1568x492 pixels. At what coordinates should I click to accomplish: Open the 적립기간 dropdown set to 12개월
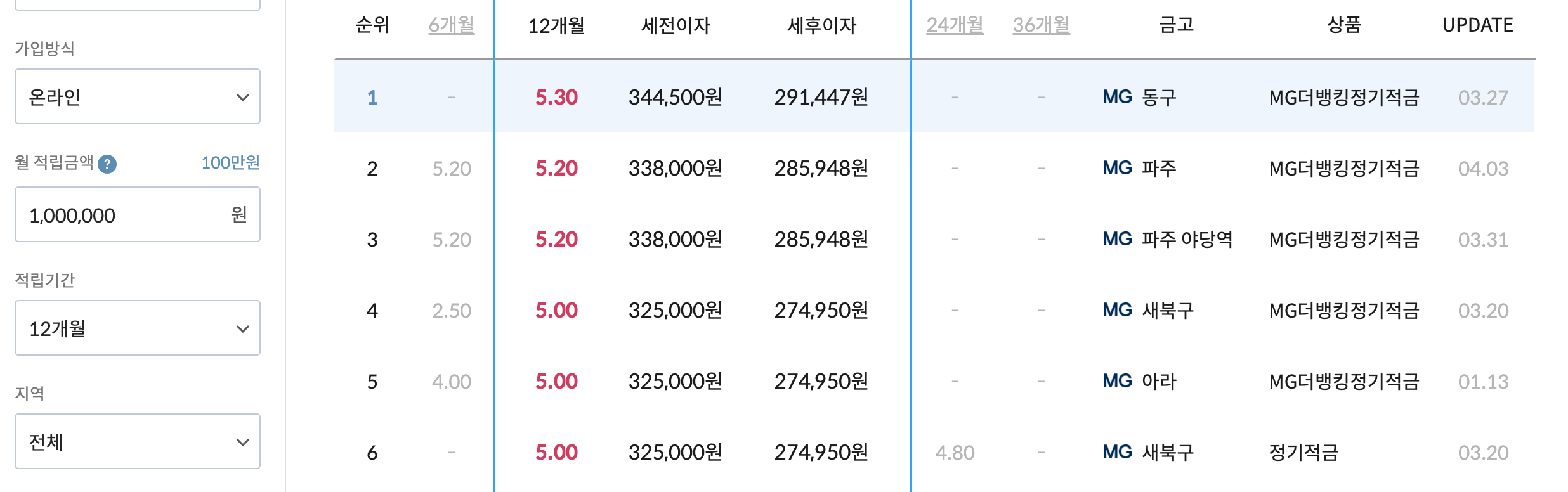[138, 328]
